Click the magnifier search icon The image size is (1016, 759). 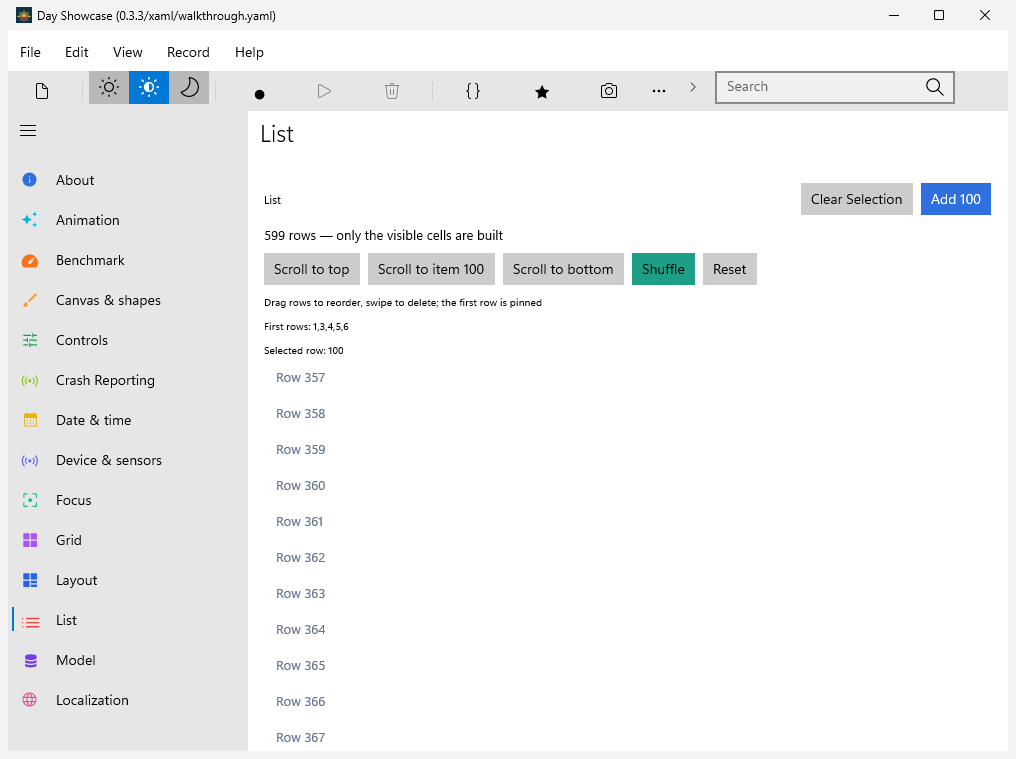pos(934,87)
